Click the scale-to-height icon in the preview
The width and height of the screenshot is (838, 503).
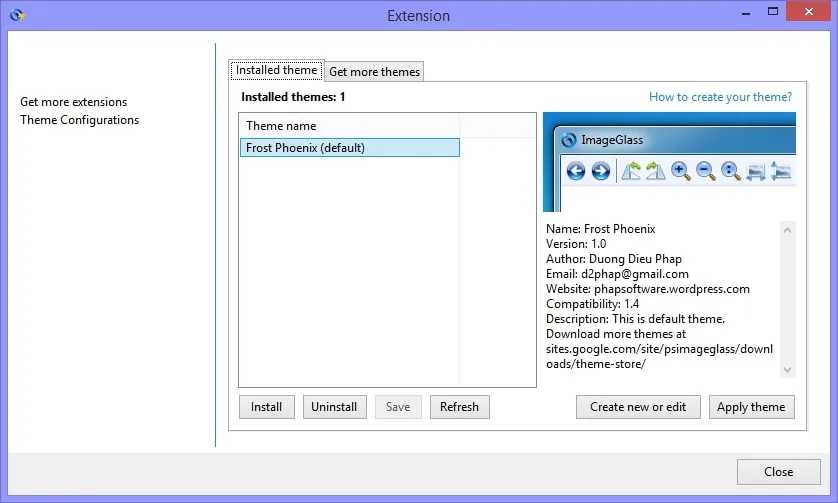(781, 172)
